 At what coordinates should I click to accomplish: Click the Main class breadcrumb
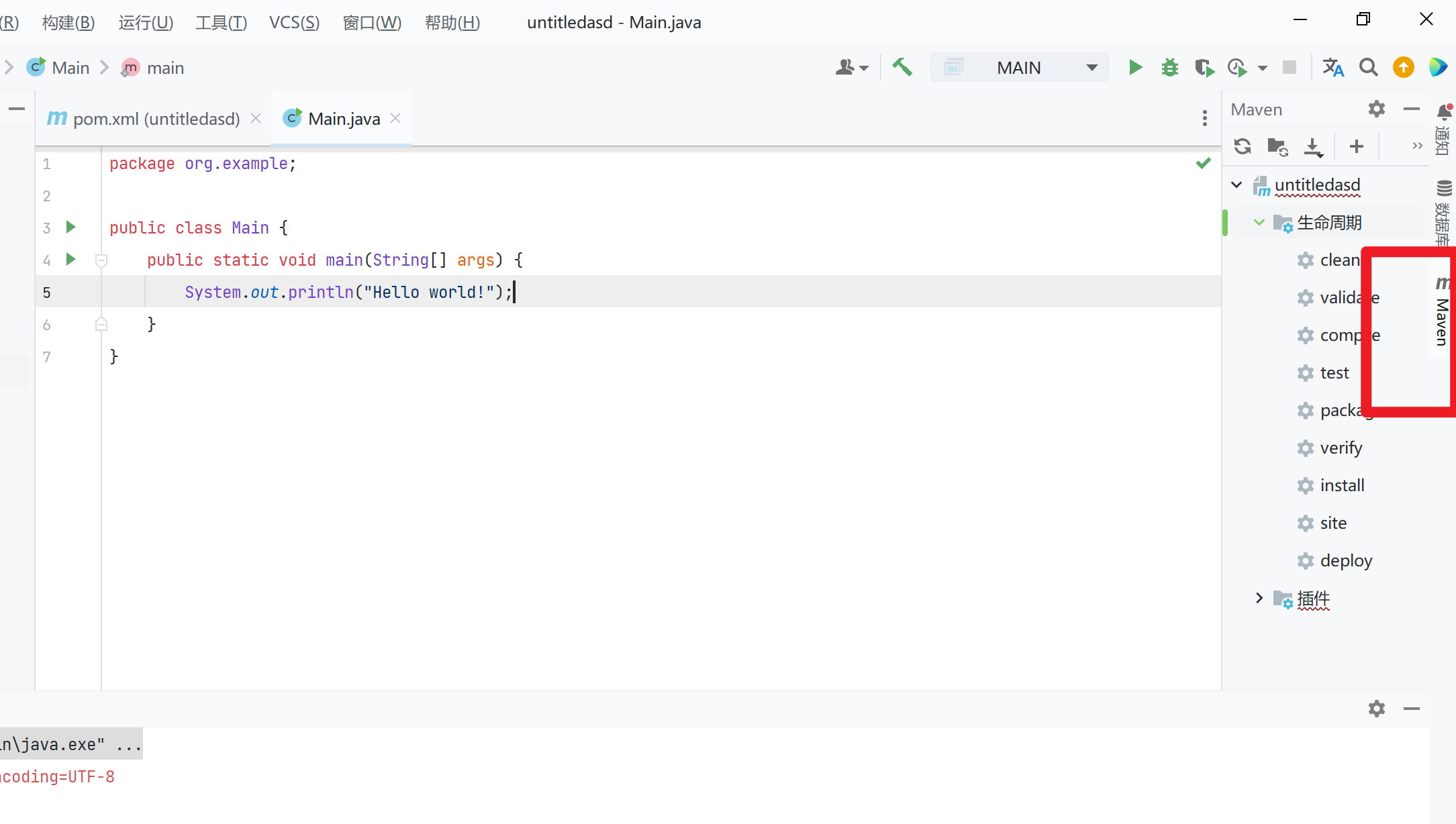point(58,68)
